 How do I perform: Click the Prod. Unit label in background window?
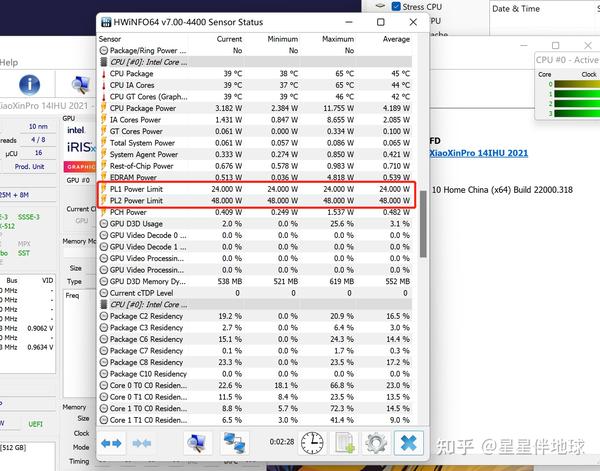(29, 167)
